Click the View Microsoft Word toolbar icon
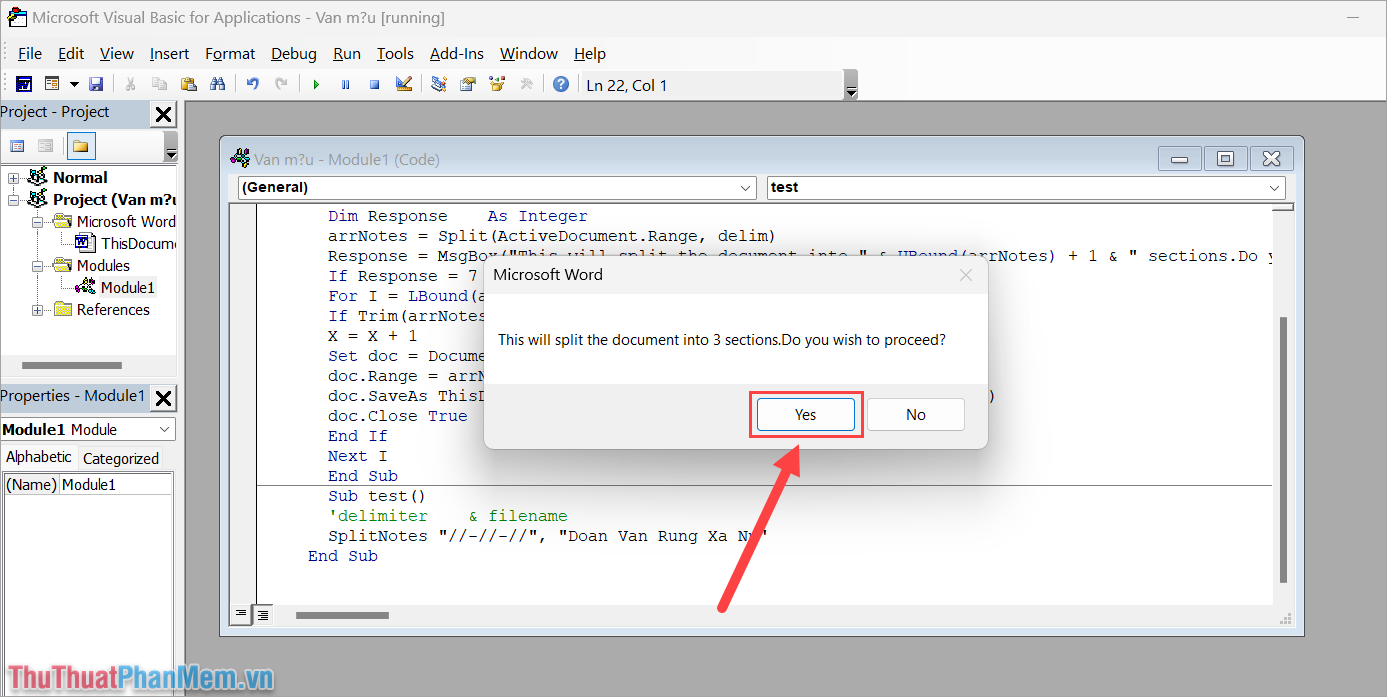This screenshot has height=697, width=1387. 23,85
